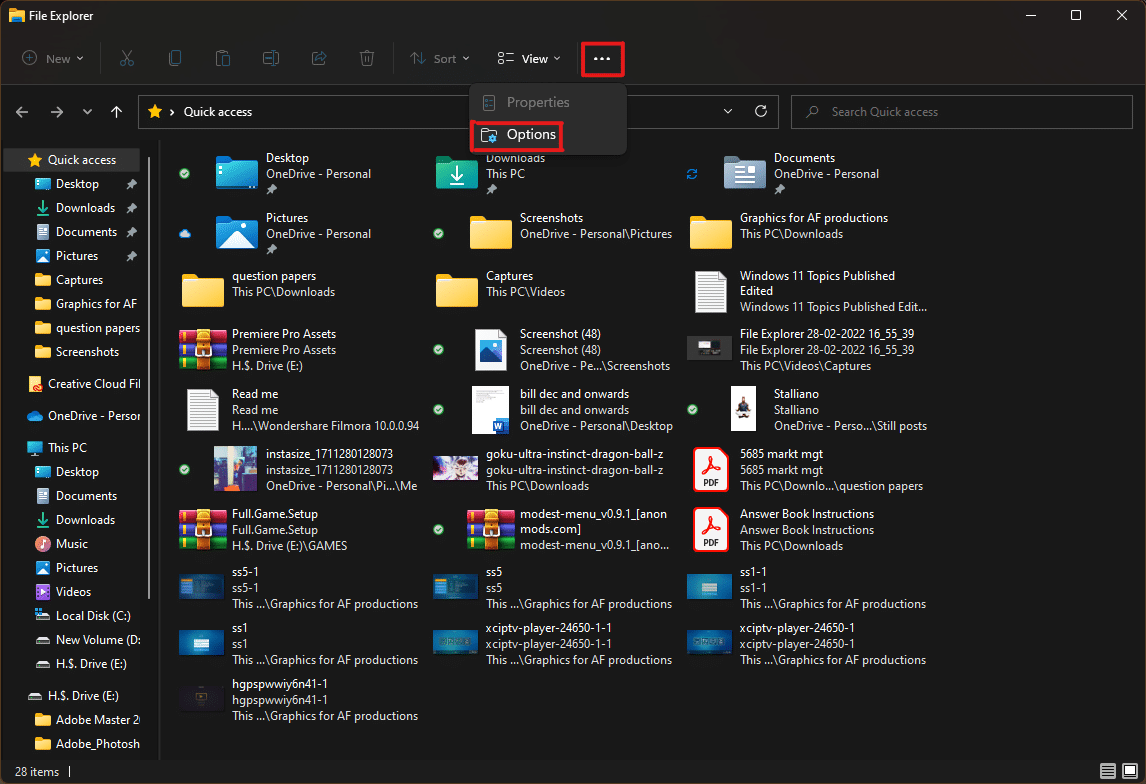Open the New dropdown menu
Image resolution: width=1146 pixels, height=784 pixels.
pyautogui.click(x=53, y=58)
